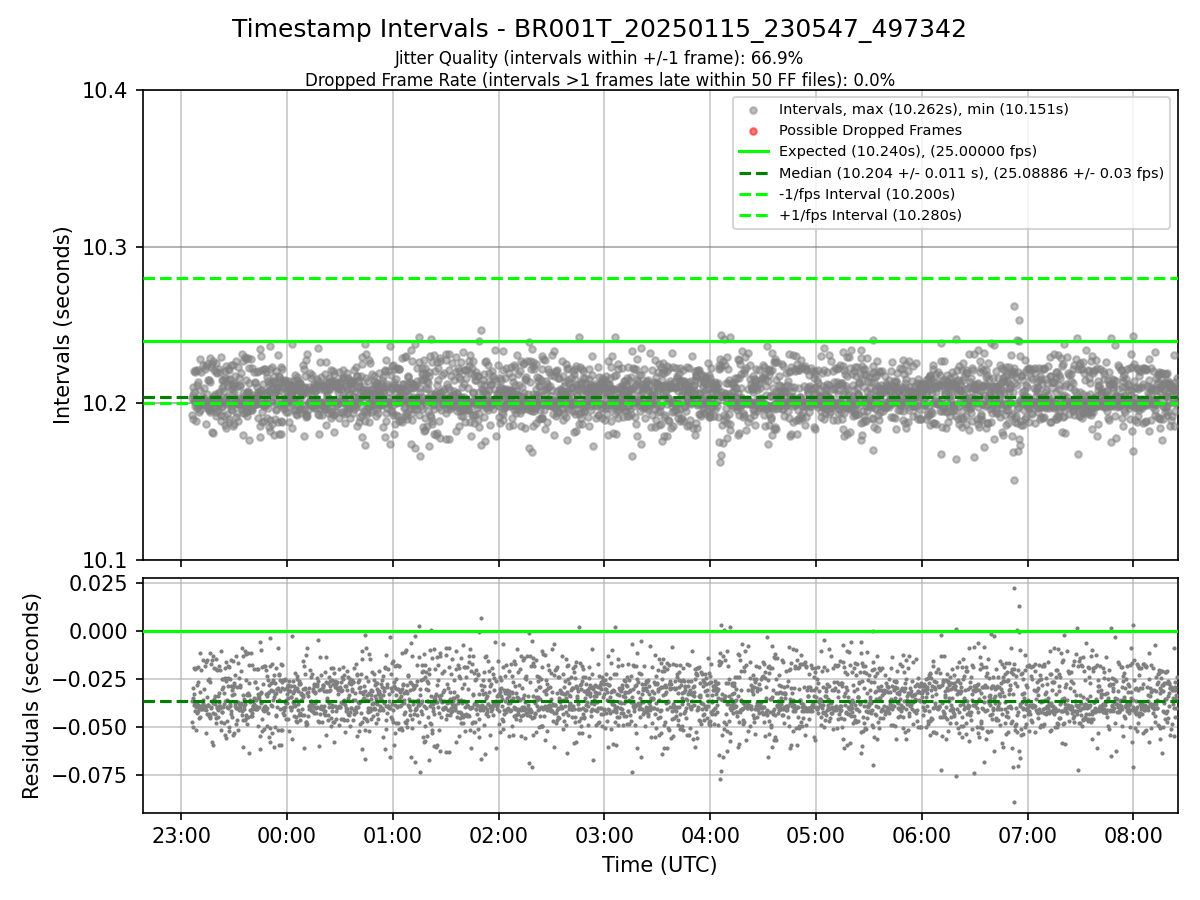Click the lowest interval outlier point near 07:00

[x=1014, y=480]
